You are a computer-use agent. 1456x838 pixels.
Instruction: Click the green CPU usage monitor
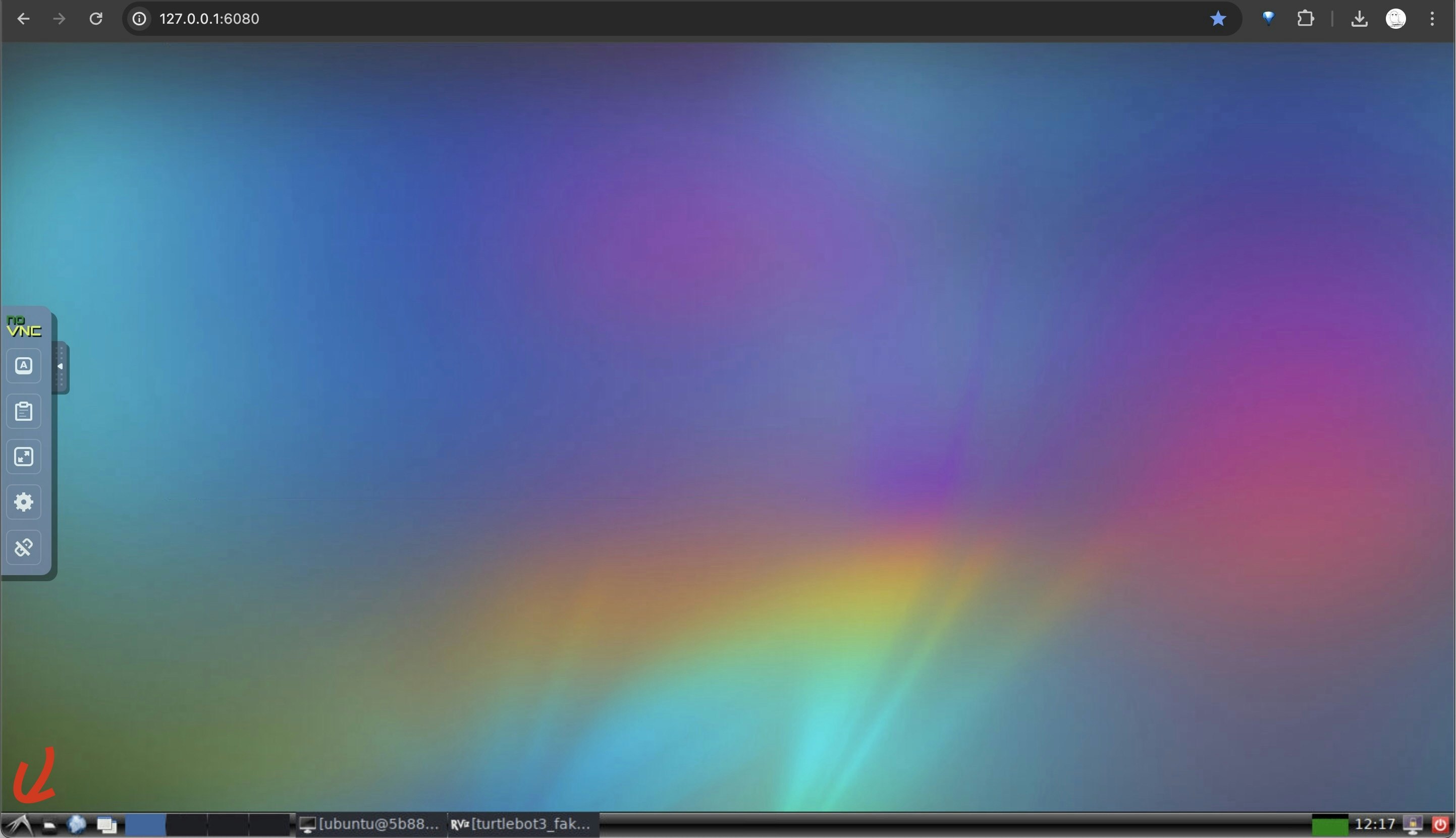[1329, 825]
